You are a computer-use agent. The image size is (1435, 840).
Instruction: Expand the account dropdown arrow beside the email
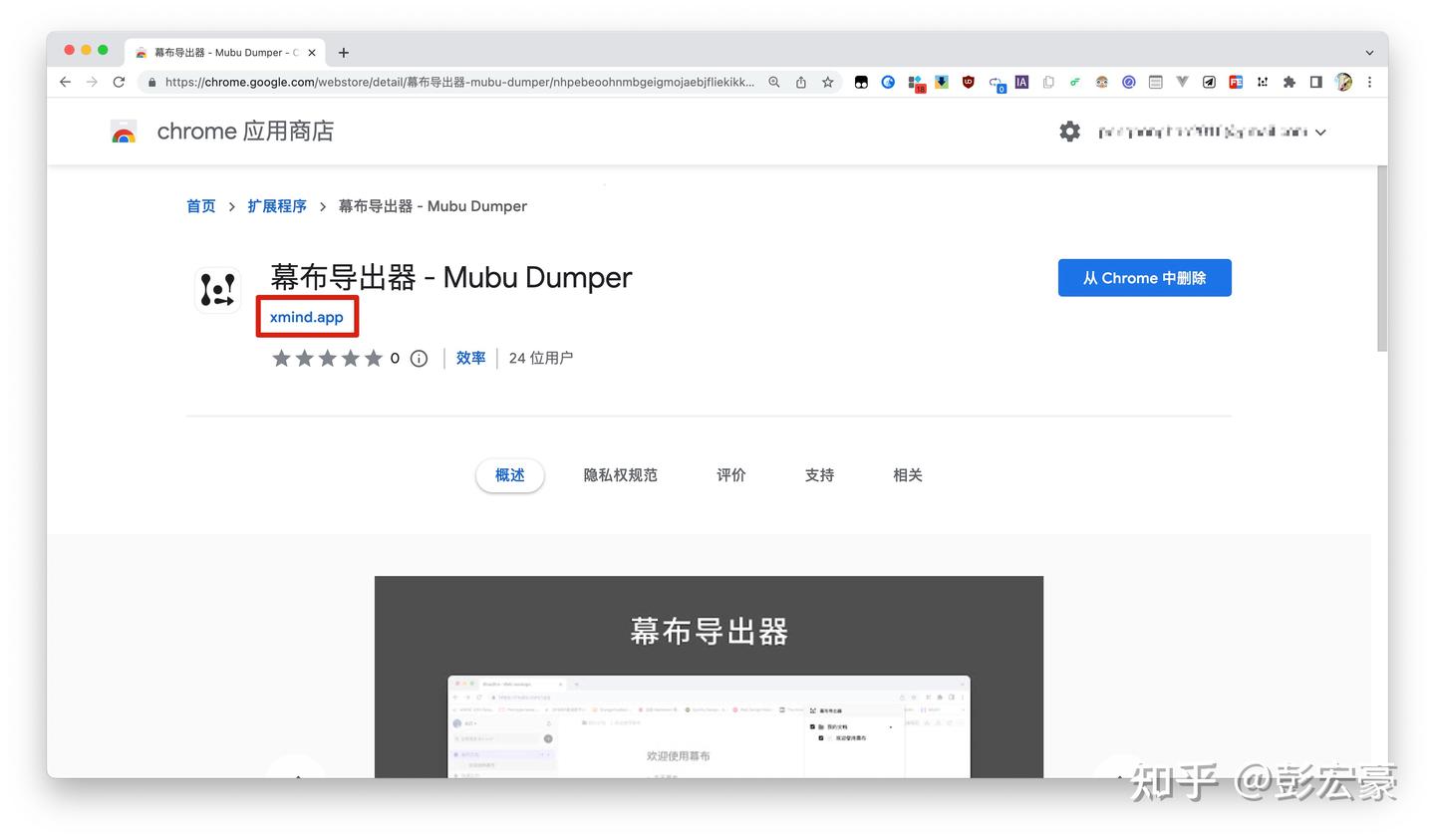[x=1321, y=131]
